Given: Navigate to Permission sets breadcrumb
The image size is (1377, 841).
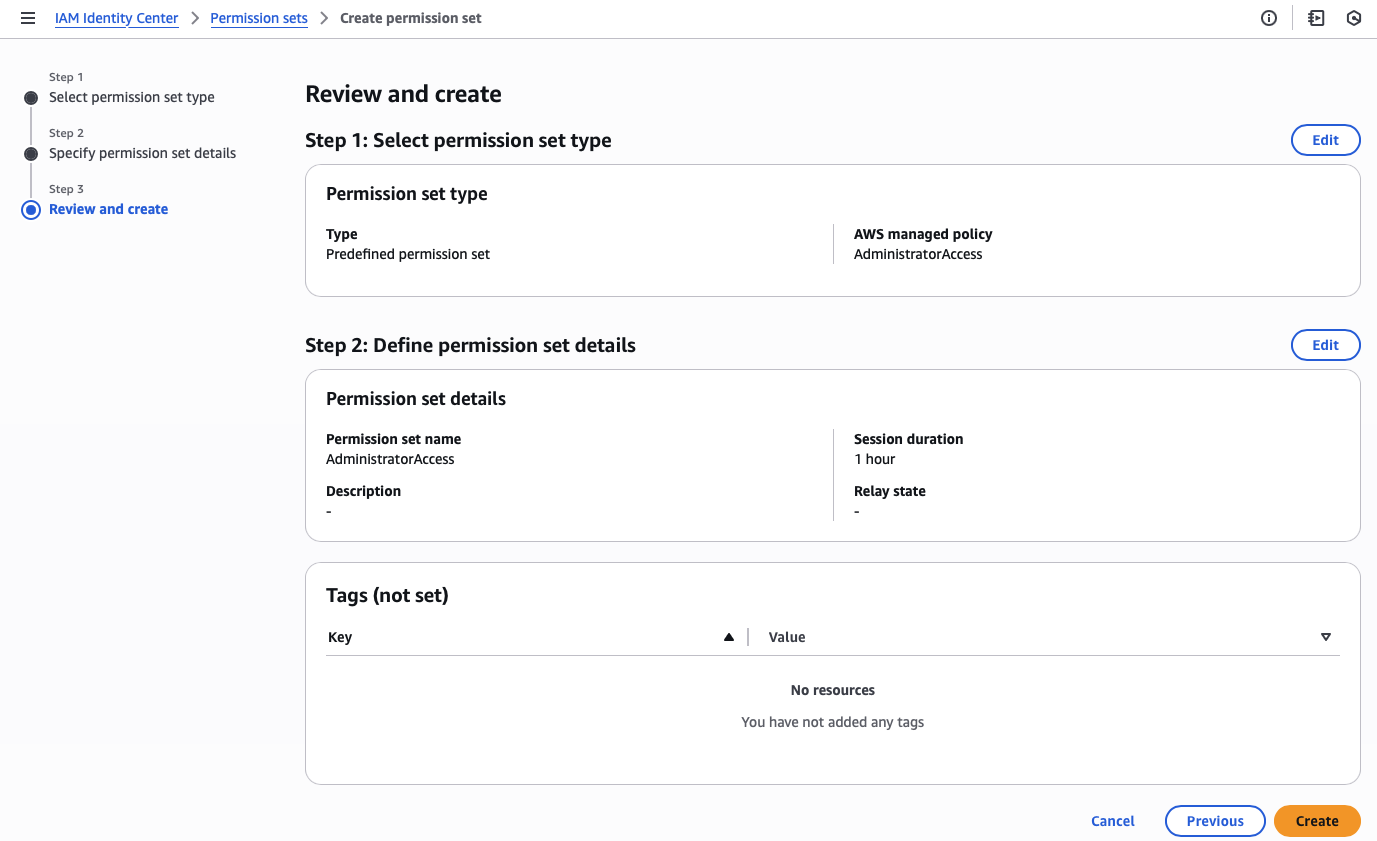Looking at the screenshot, I should coord(258,18).
